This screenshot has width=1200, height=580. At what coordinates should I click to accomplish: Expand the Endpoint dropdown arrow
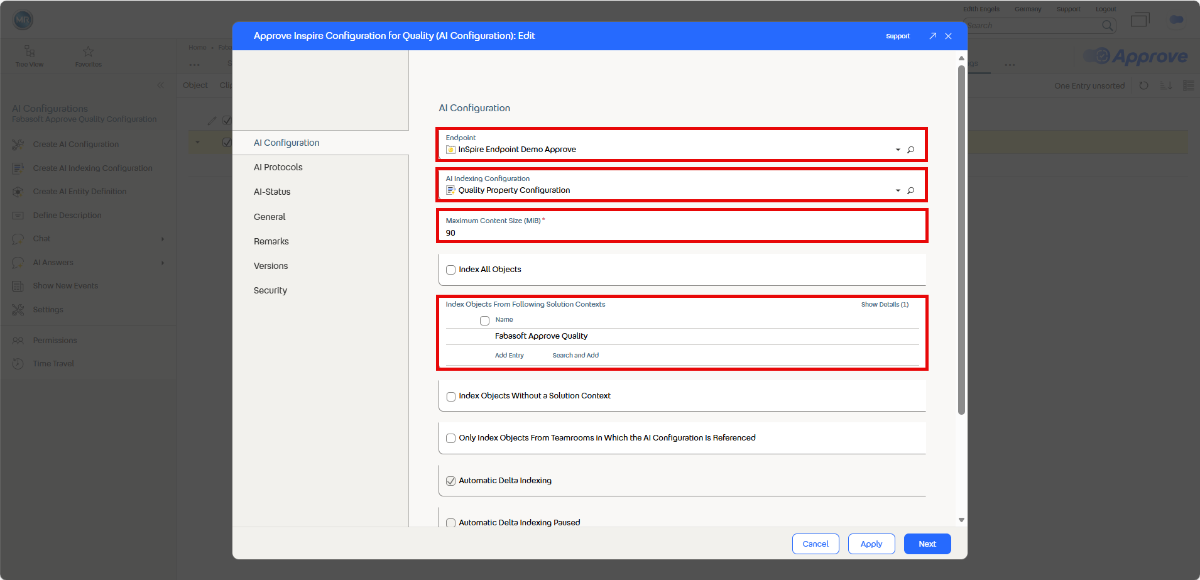tap(897, 150)
